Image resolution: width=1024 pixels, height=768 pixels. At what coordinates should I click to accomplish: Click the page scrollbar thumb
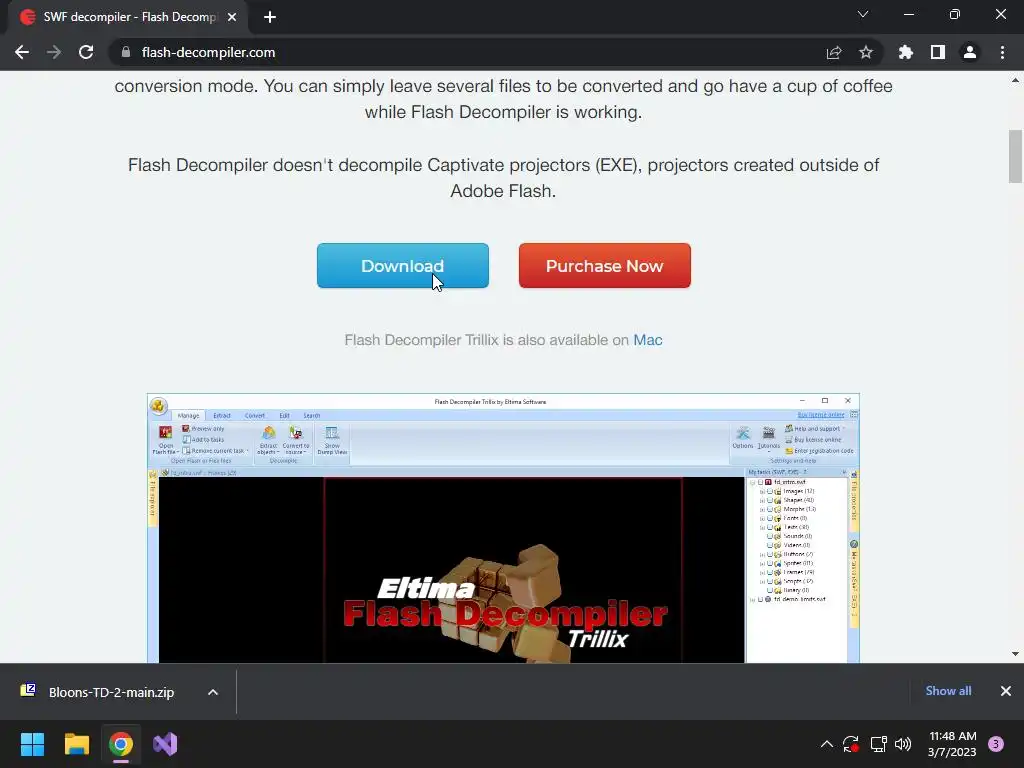click(x=1015, y=157)
